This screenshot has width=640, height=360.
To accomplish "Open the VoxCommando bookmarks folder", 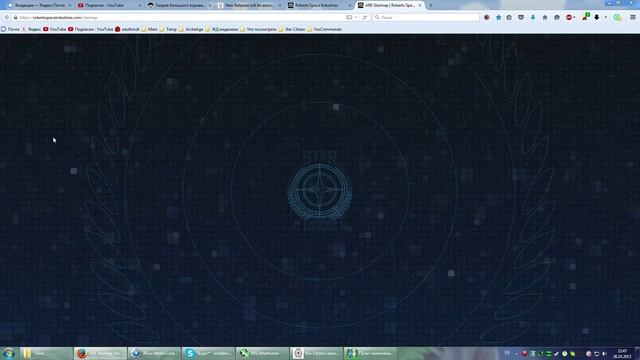I will pos(324,29).
